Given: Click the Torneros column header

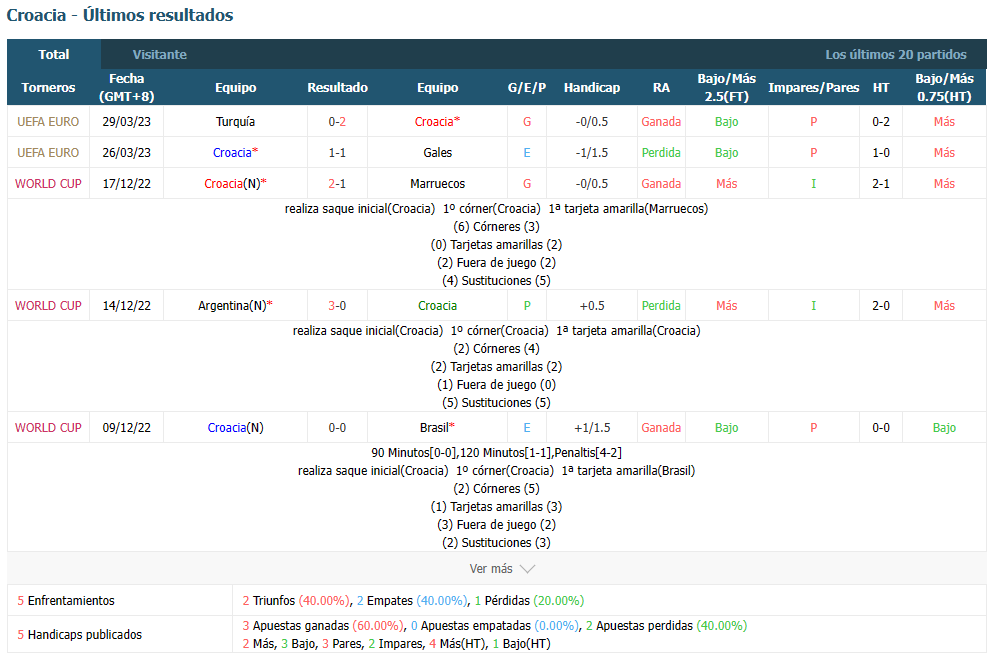Looking at the screenshot, I should [x=48, y=88].
